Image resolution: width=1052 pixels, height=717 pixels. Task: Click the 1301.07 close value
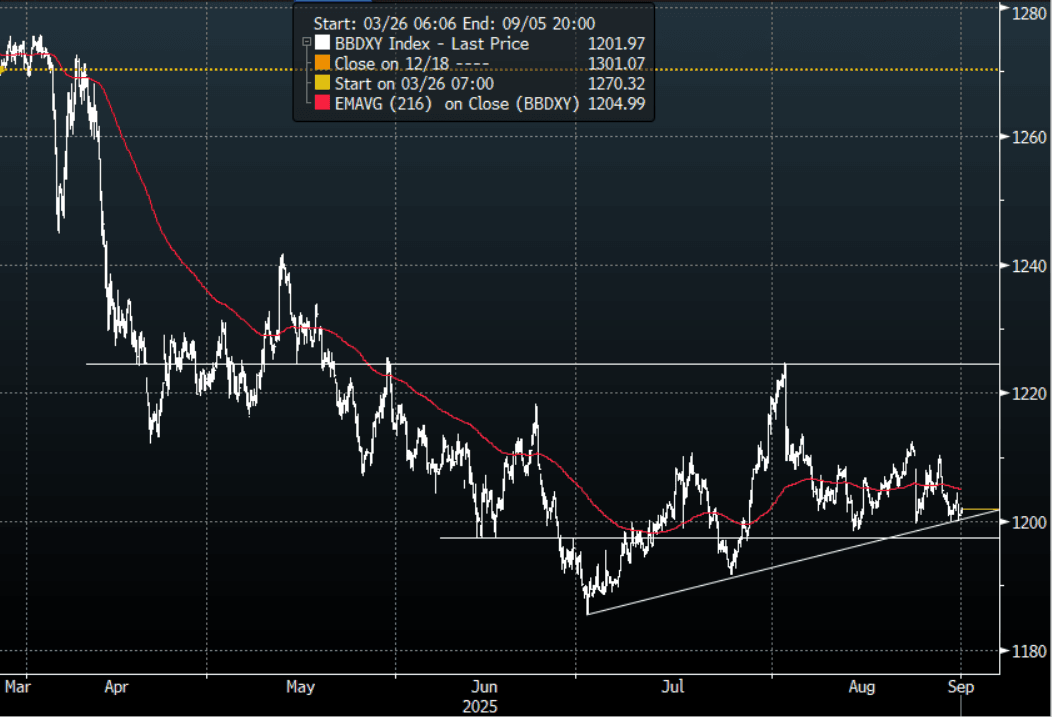[x=616, y=64]
